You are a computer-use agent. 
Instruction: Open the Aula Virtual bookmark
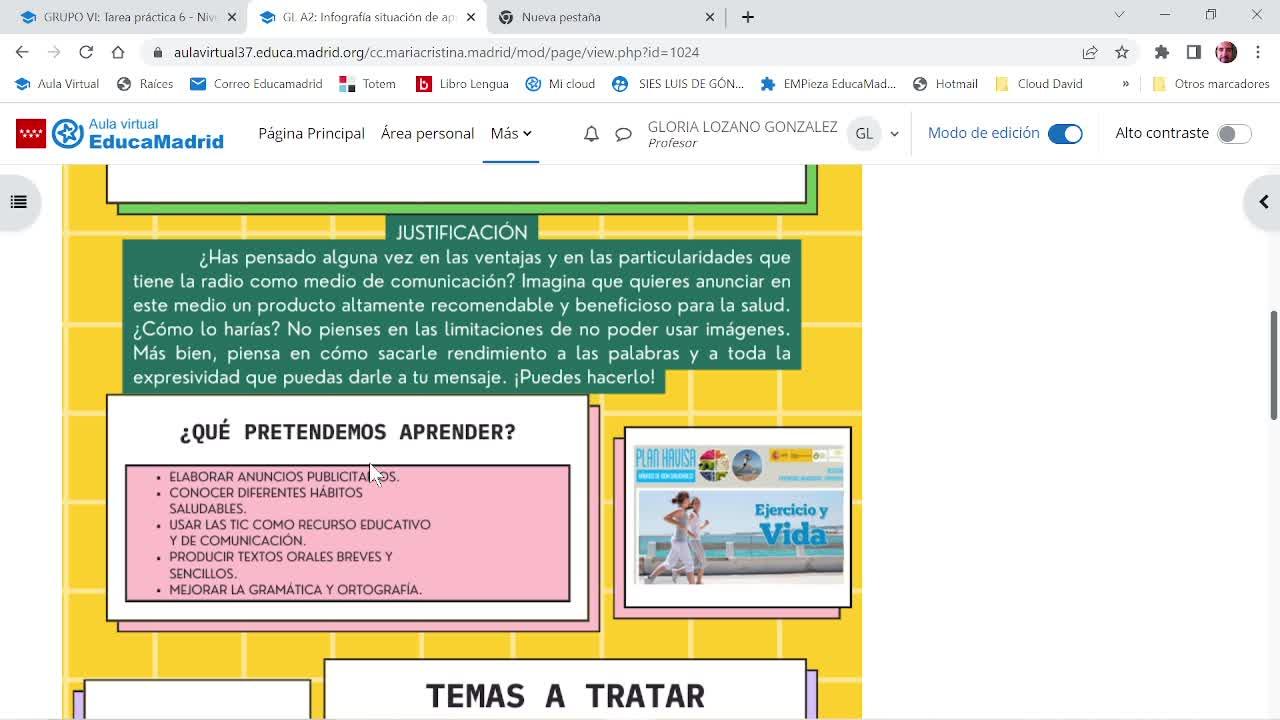[x=57, y=84]
